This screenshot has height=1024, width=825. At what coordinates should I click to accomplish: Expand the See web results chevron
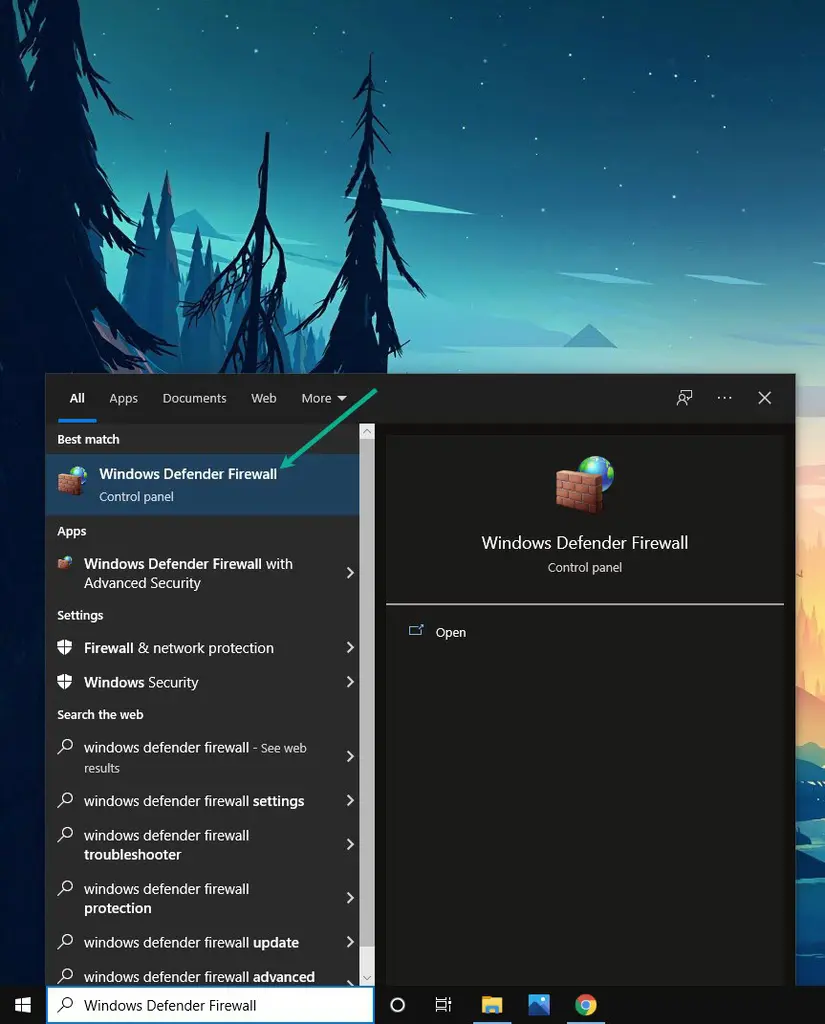(x=350, y=756)
